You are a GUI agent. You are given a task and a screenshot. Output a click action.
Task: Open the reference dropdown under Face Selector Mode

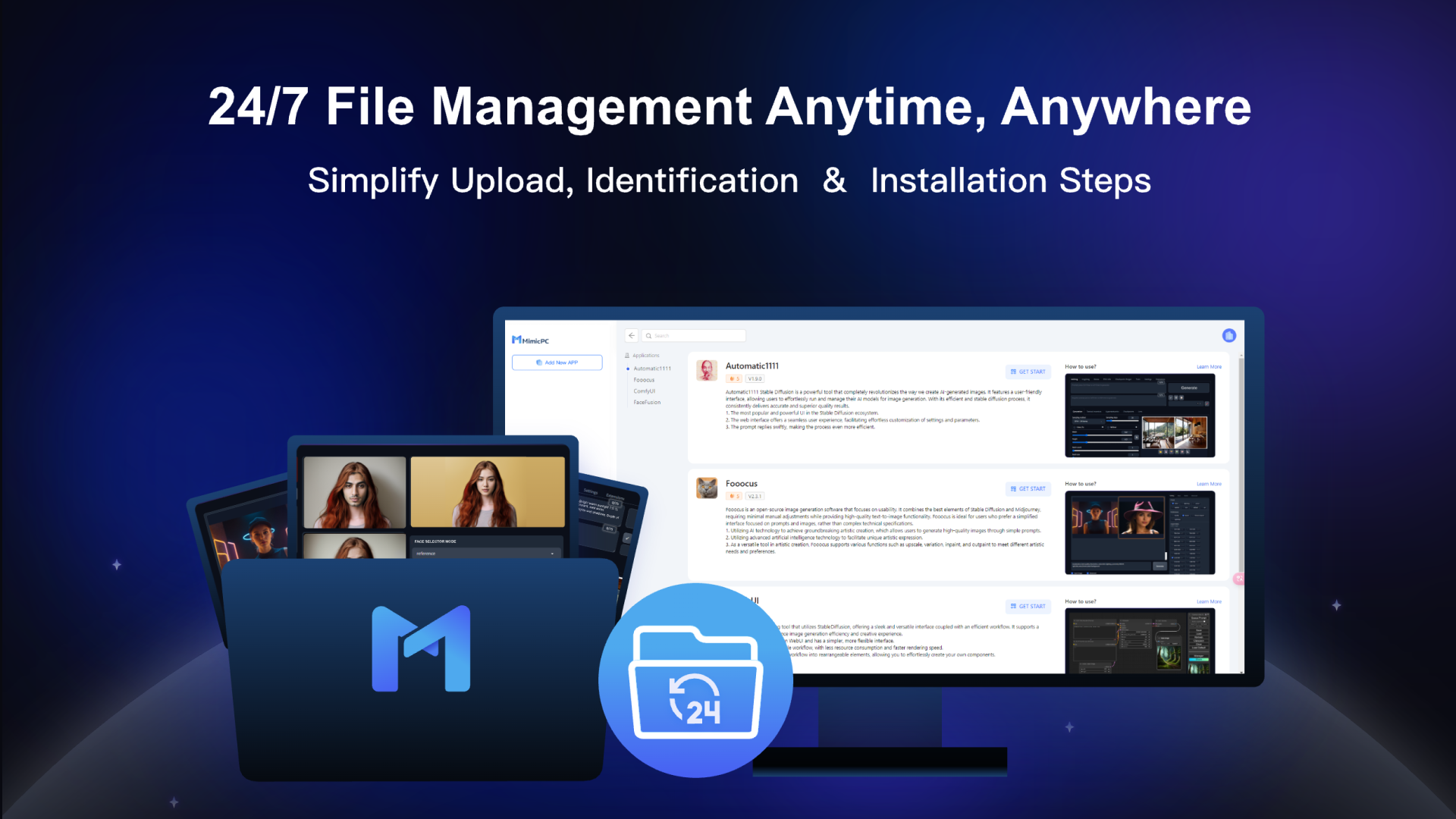pyautogui.click(x=486, y=554)
